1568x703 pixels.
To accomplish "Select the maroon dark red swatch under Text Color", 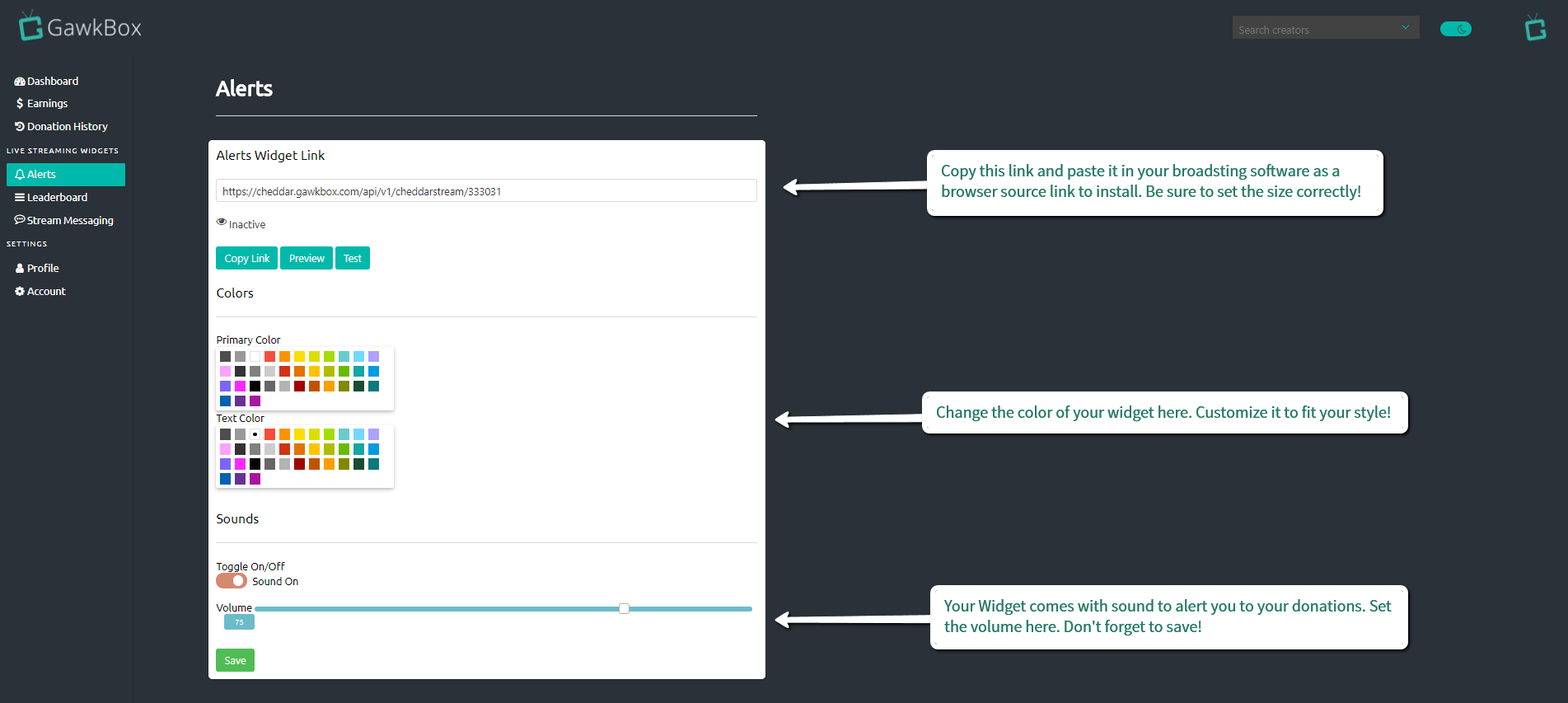I will 300,464.
